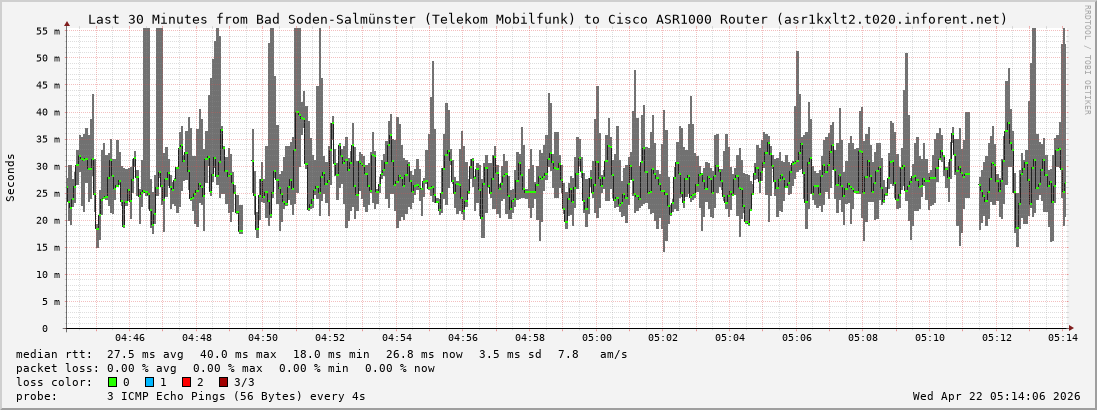Click the graph title with router hostname
The image size is (1097, 410).
(x=548, y=19)
